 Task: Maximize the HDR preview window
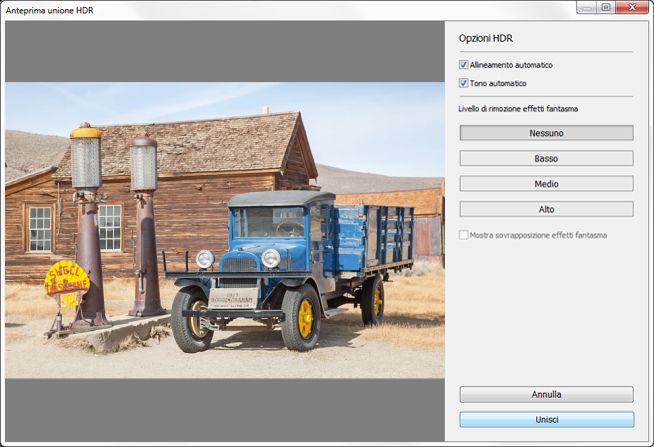[x=606, y=7]
